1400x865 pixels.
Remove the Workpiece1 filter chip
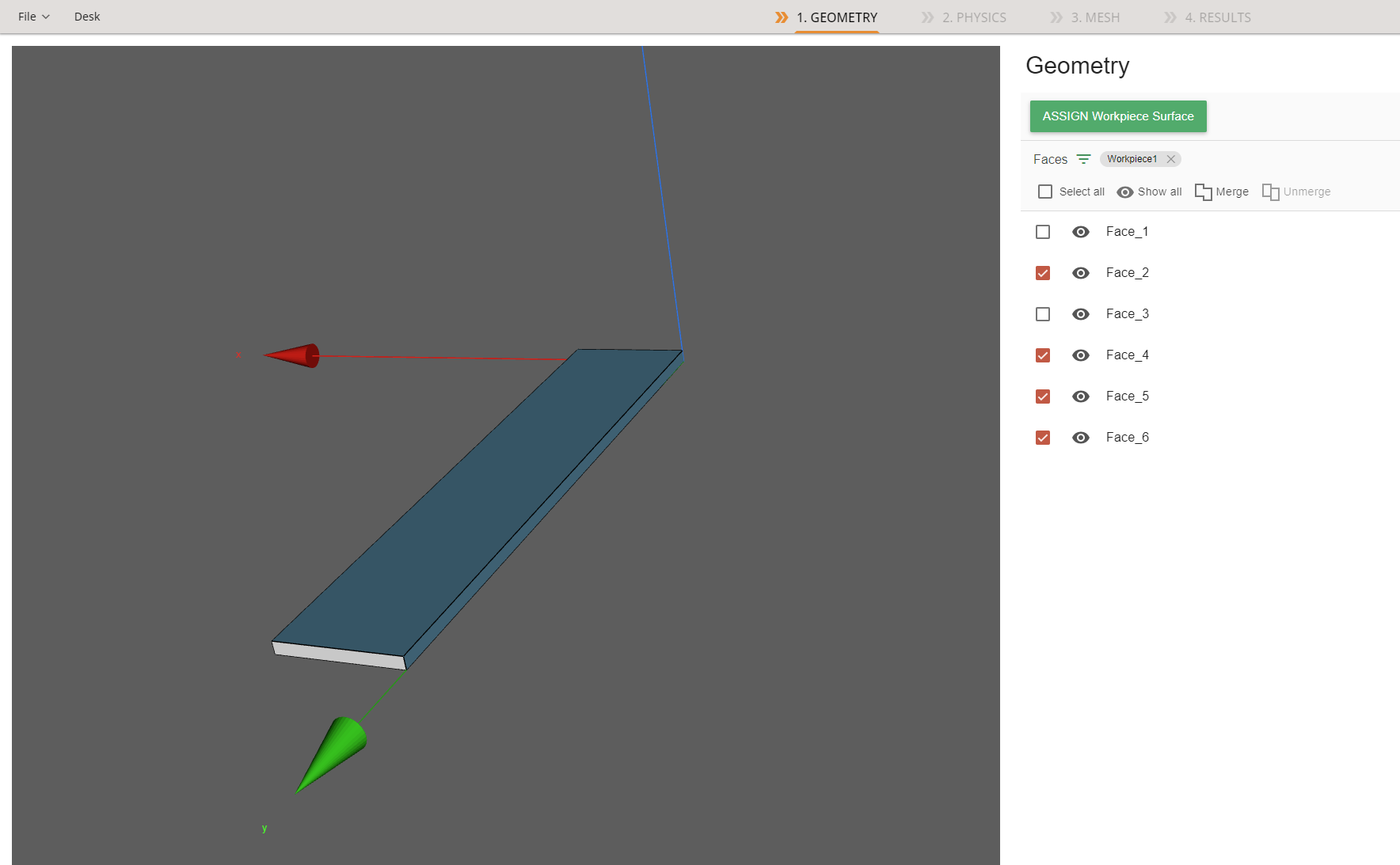click(x=1170, y=159)
